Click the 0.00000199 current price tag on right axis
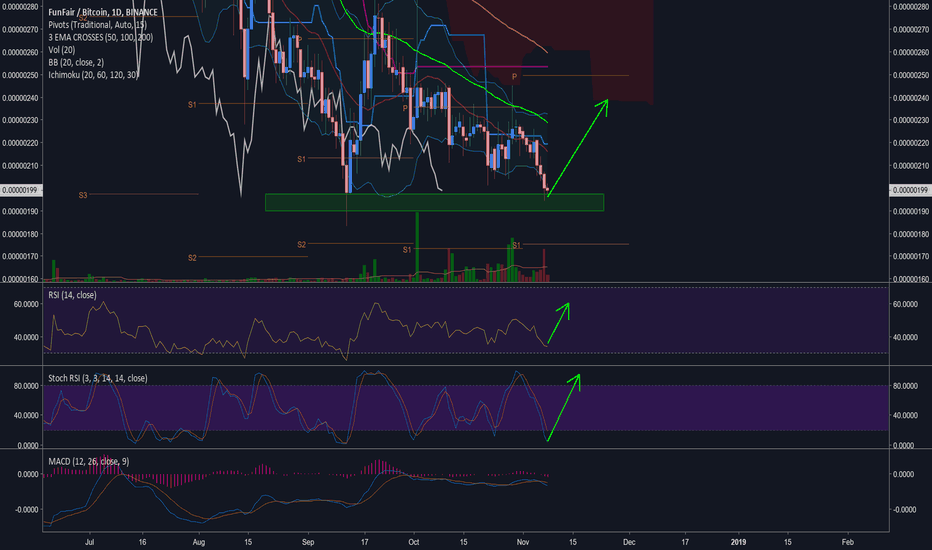Screen dimensions: 932x550 909,190
